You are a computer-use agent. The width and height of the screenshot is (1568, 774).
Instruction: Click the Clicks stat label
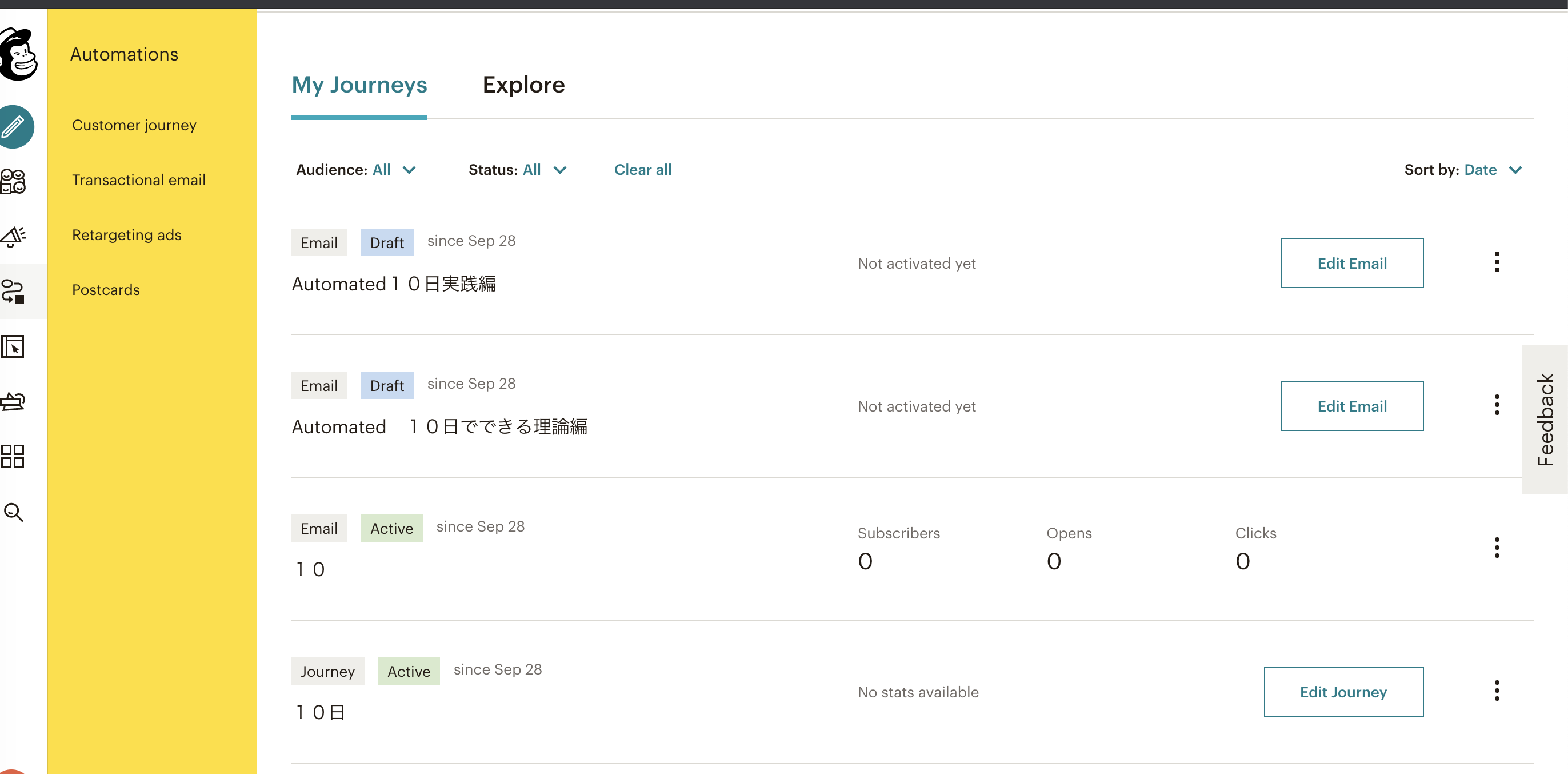click(1256, 533)
